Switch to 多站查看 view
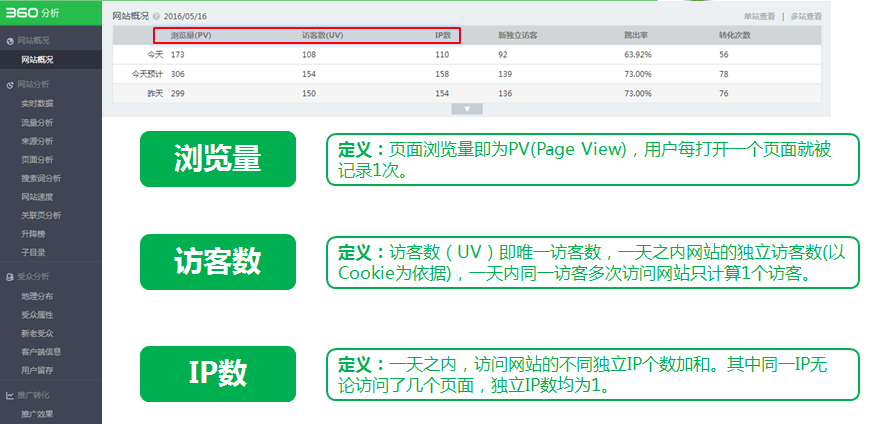The width and height of the screenshot is (875, 424). click(806, 17)
